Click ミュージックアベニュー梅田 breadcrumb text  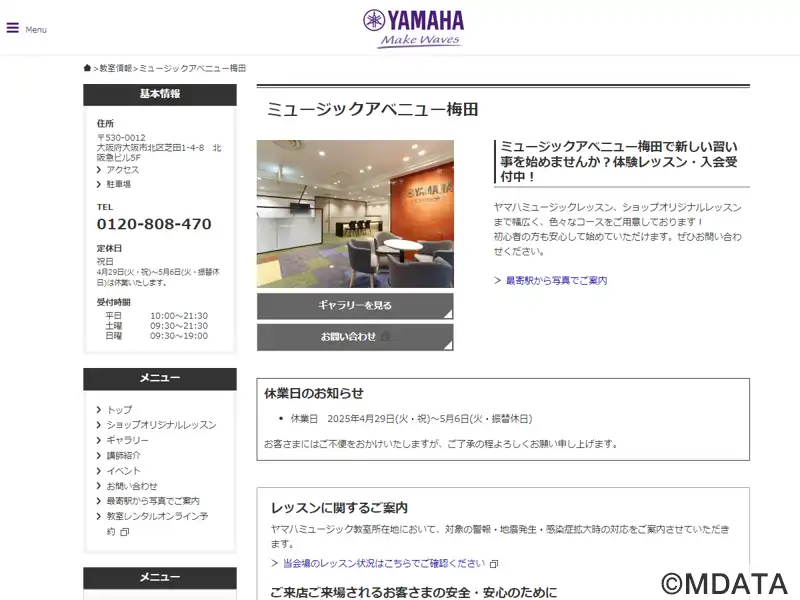pyautogui.click(x=192, y=68)
